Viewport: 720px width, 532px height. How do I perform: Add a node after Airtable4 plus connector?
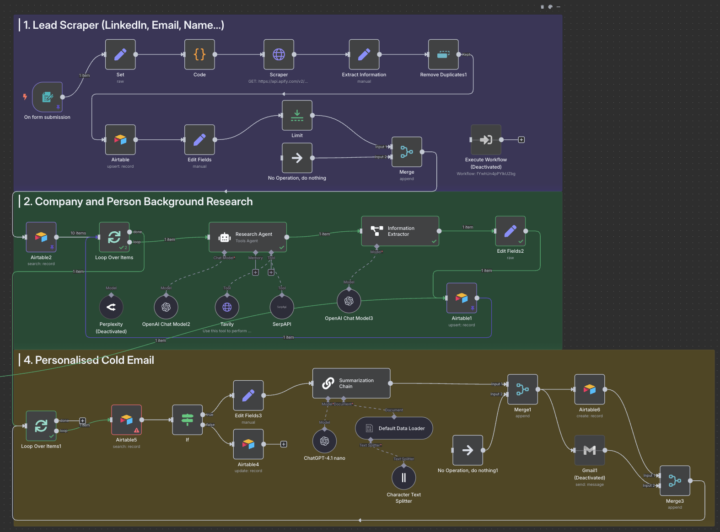coord(284,444)
